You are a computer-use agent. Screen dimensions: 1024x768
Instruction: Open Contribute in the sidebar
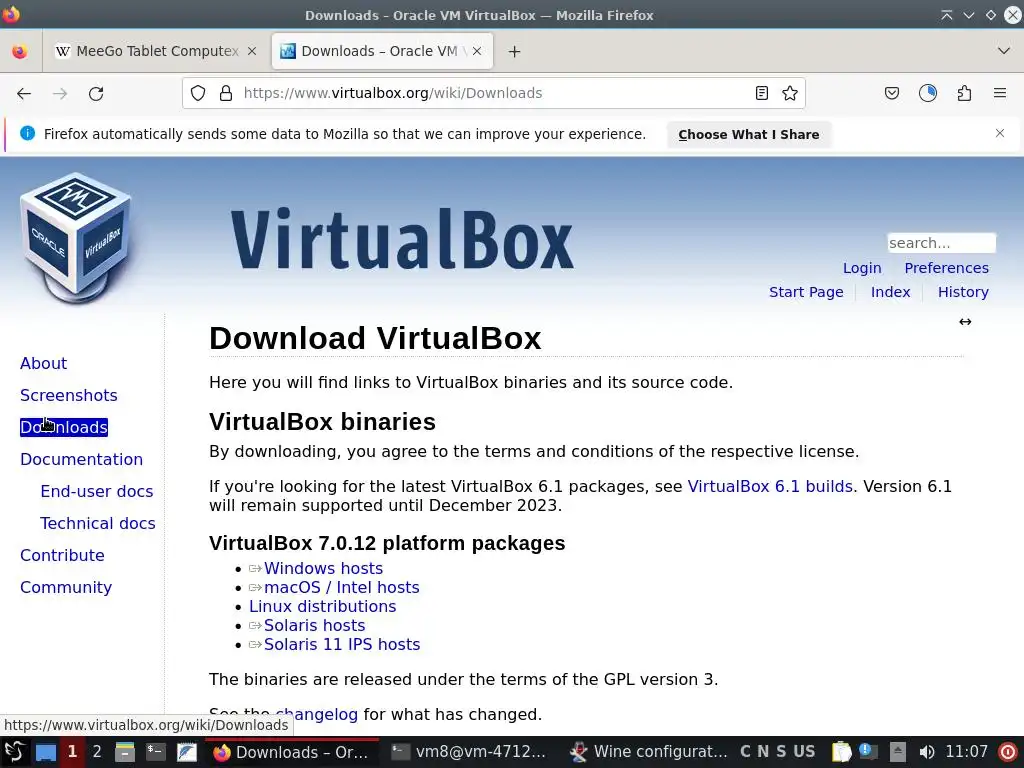(x=62, y=555)
